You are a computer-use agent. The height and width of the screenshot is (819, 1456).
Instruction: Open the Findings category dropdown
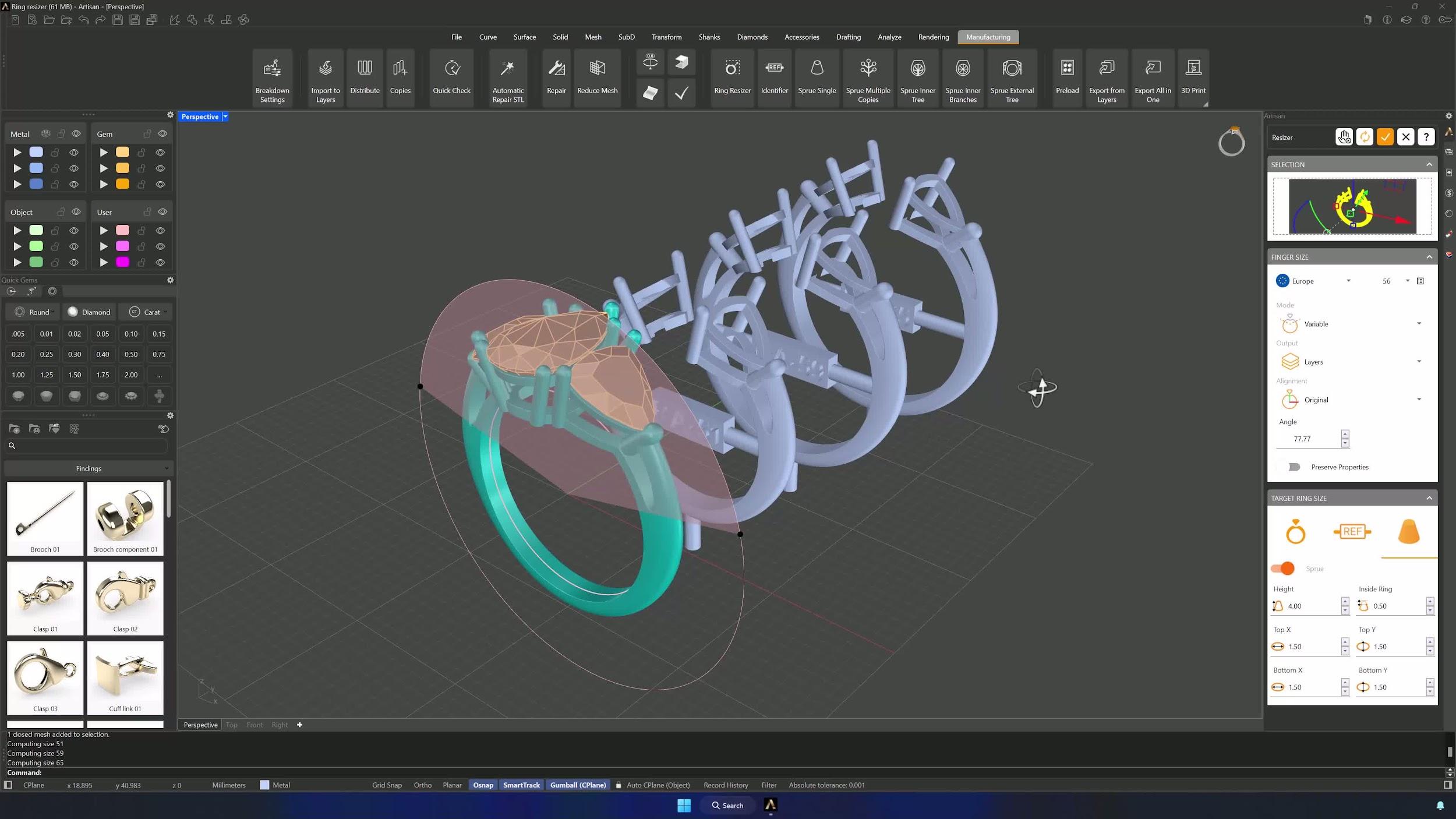tap(89, 468)
